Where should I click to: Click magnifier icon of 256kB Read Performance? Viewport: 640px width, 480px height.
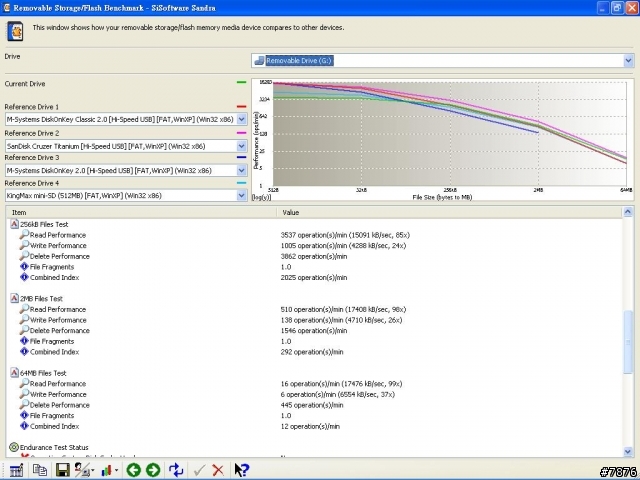click(24, 234)
